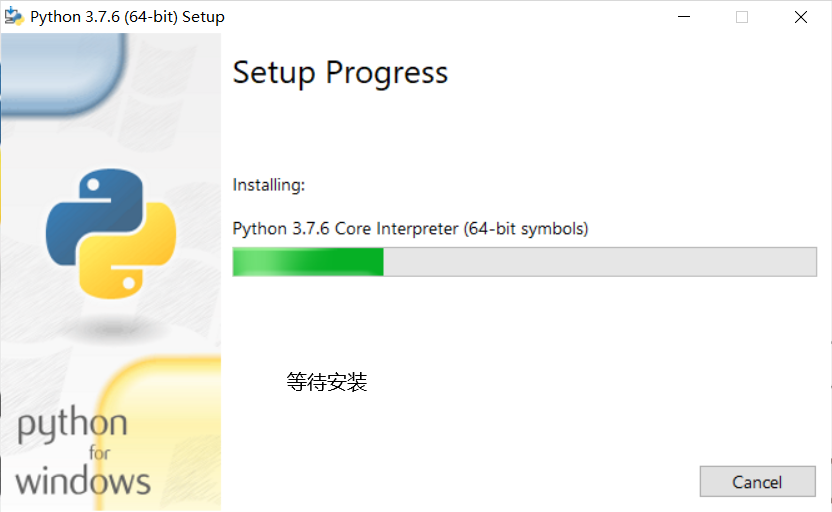Click the word "python" in the sidebar
Image resolution: width=832 pixels, height=512 pixels.
pos(72,425)
